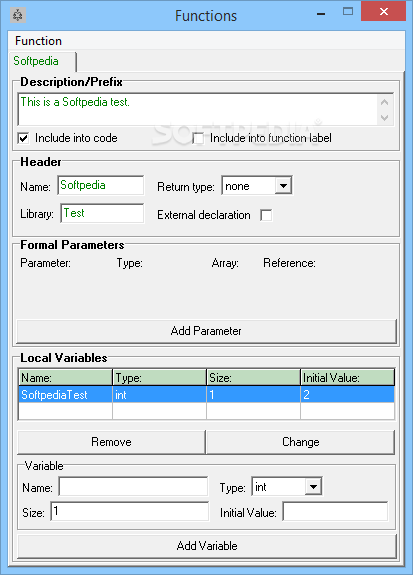Click the Add Parameter button
413x575 pixels.
[206, 331]
